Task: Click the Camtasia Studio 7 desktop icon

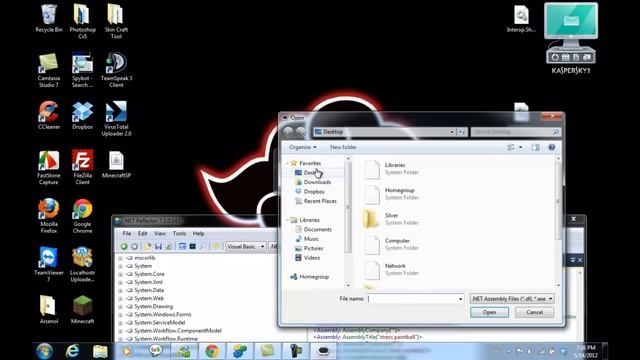Action: tap(49, 70)
